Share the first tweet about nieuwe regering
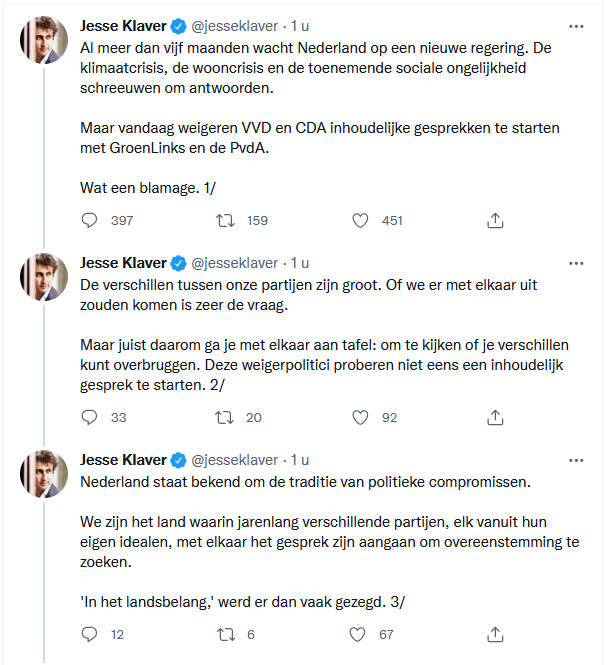Viewport: 606px width, 665px height. pos(495,220)
